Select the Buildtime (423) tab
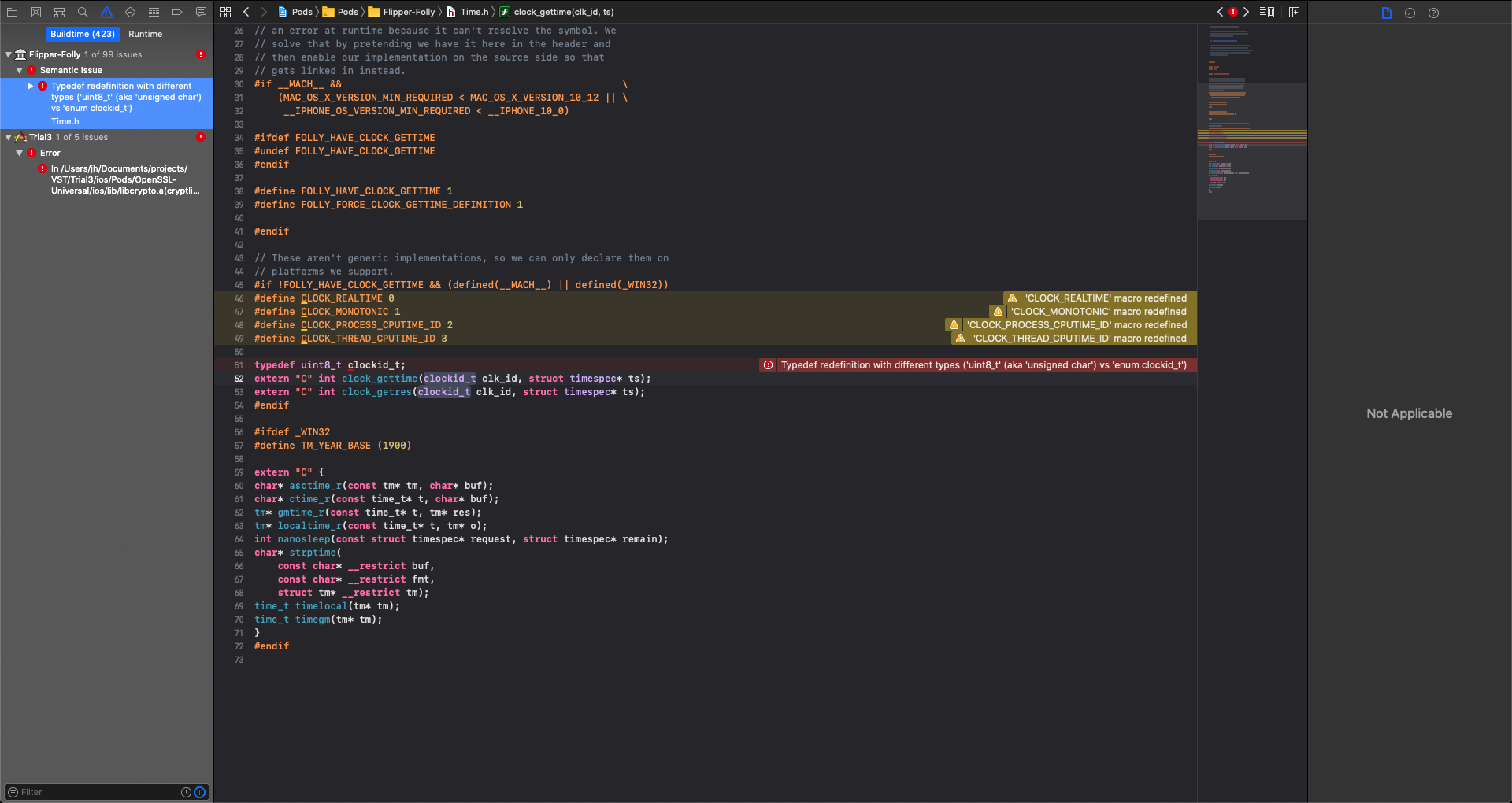This screenshot has height=803, width=1512. pos(83,34)
